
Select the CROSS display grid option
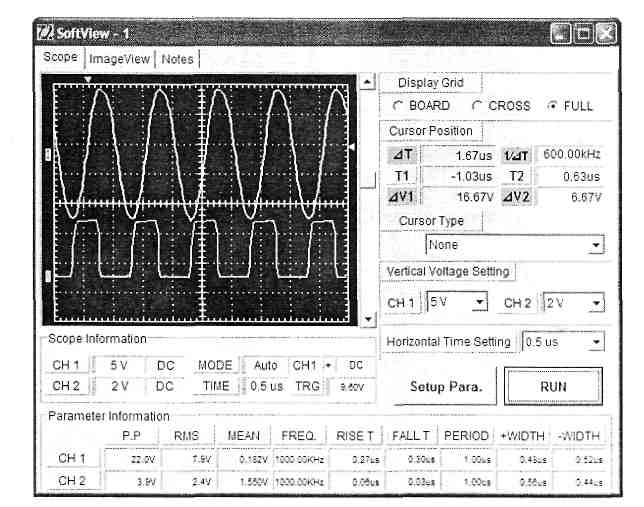[501, 106]
